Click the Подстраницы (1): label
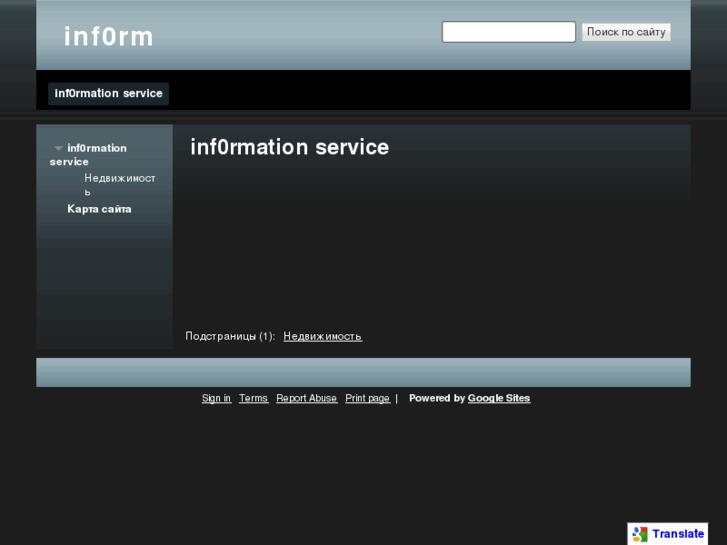The image size is (727, 545). tap(230, 336)
